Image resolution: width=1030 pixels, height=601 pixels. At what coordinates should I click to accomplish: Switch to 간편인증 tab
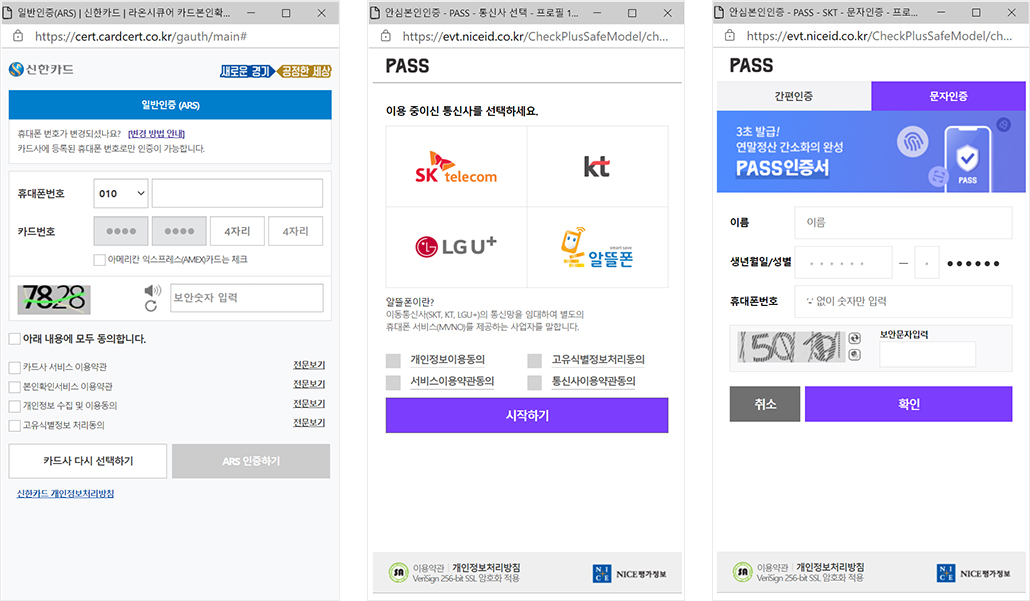point(794,96)
